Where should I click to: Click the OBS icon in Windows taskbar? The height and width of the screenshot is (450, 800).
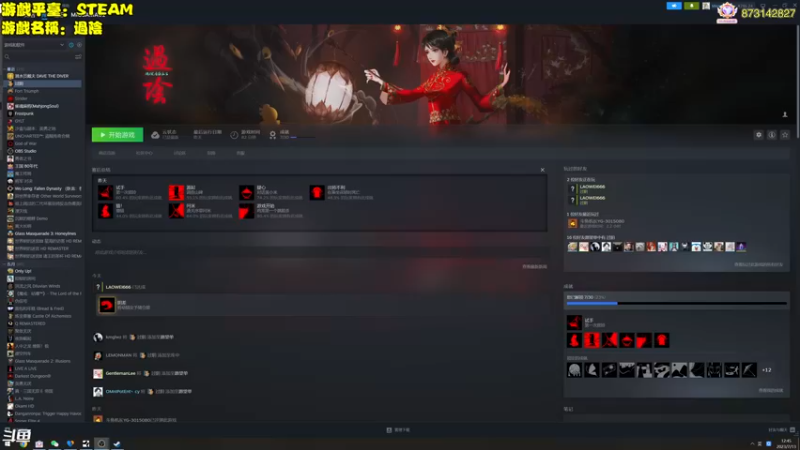point(102,443)
